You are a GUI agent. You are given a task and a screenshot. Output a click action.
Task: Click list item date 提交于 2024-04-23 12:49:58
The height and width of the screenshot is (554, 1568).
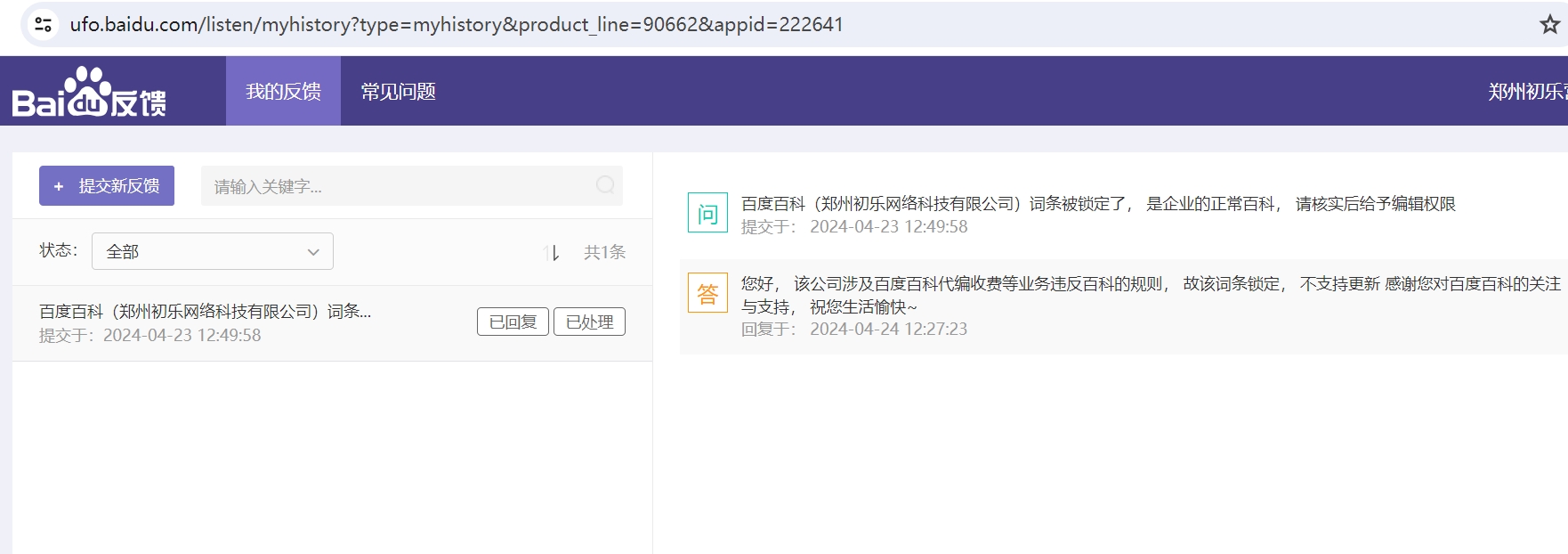point(150,335)
